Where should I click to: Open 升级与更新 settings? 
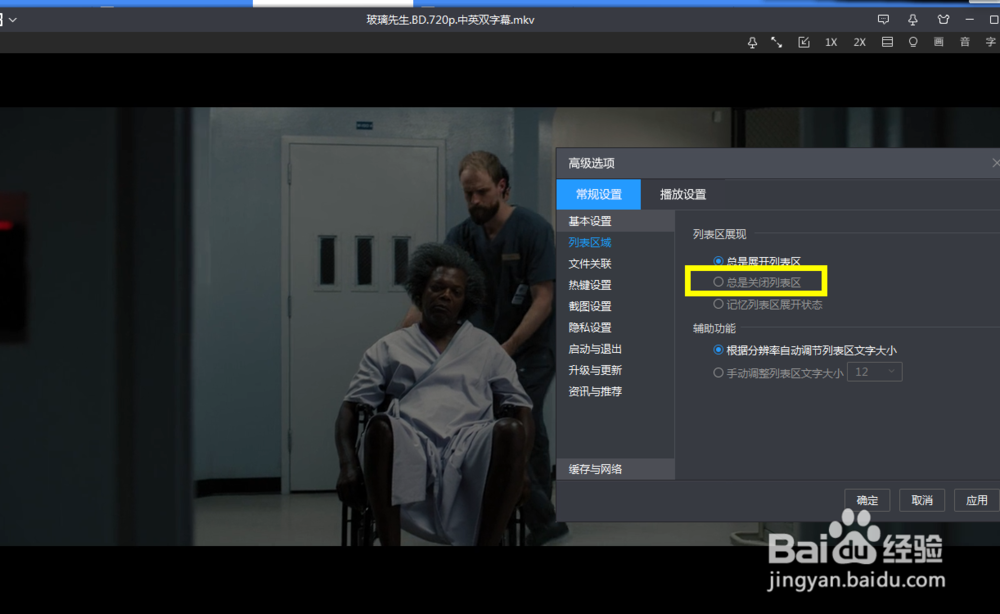pos(595,370)
